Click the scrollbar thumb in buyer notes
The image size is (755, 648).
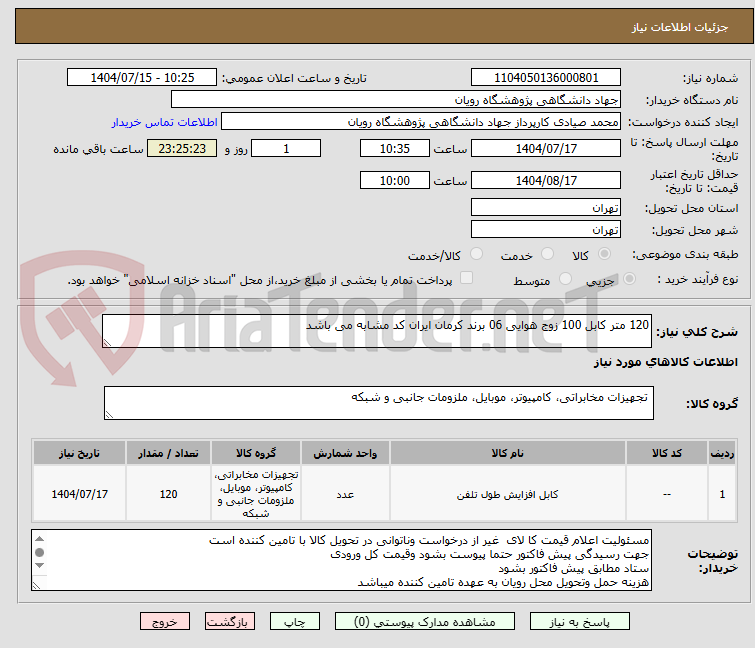[39, 552]
